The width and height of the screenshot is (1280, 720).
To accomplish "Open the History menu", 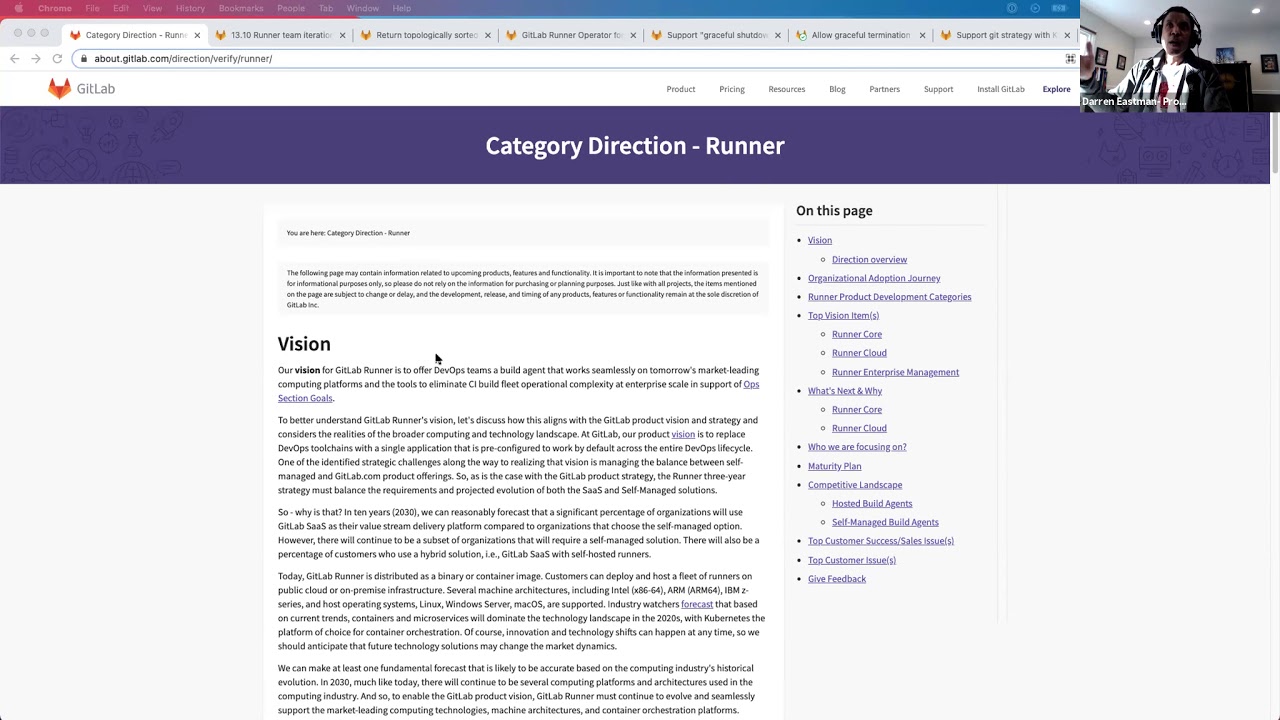I will click(190, 8).
